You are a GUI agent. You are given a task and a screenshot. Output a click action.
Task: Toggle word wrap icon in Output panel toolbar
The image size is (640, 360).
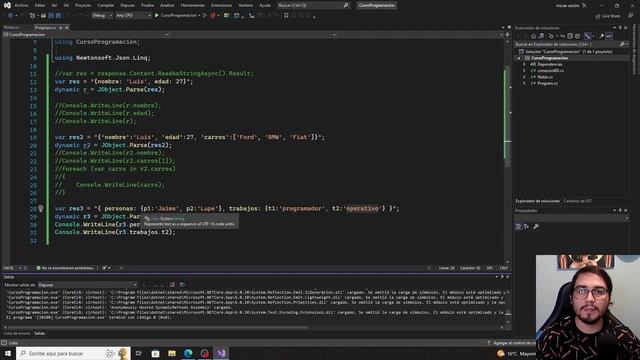[182, 284]
